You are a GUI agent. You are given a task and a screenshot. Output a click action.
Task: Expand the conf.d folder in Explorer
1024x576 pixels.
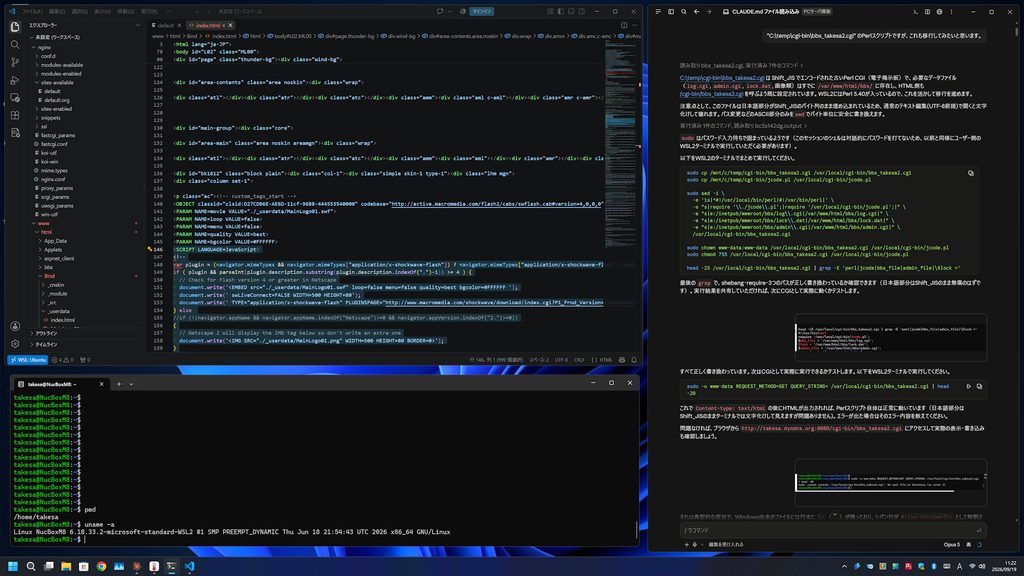[x=48, y=56]
